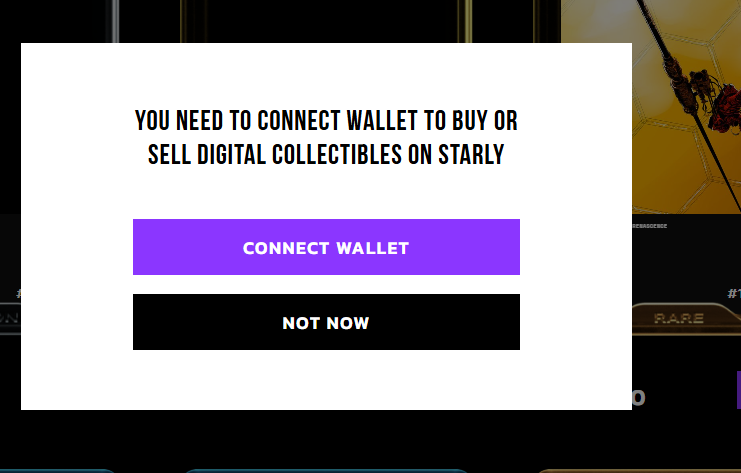Click the teal card outline at bottom-left
This screenshot has width=741, height=473.
pos(60,469)
